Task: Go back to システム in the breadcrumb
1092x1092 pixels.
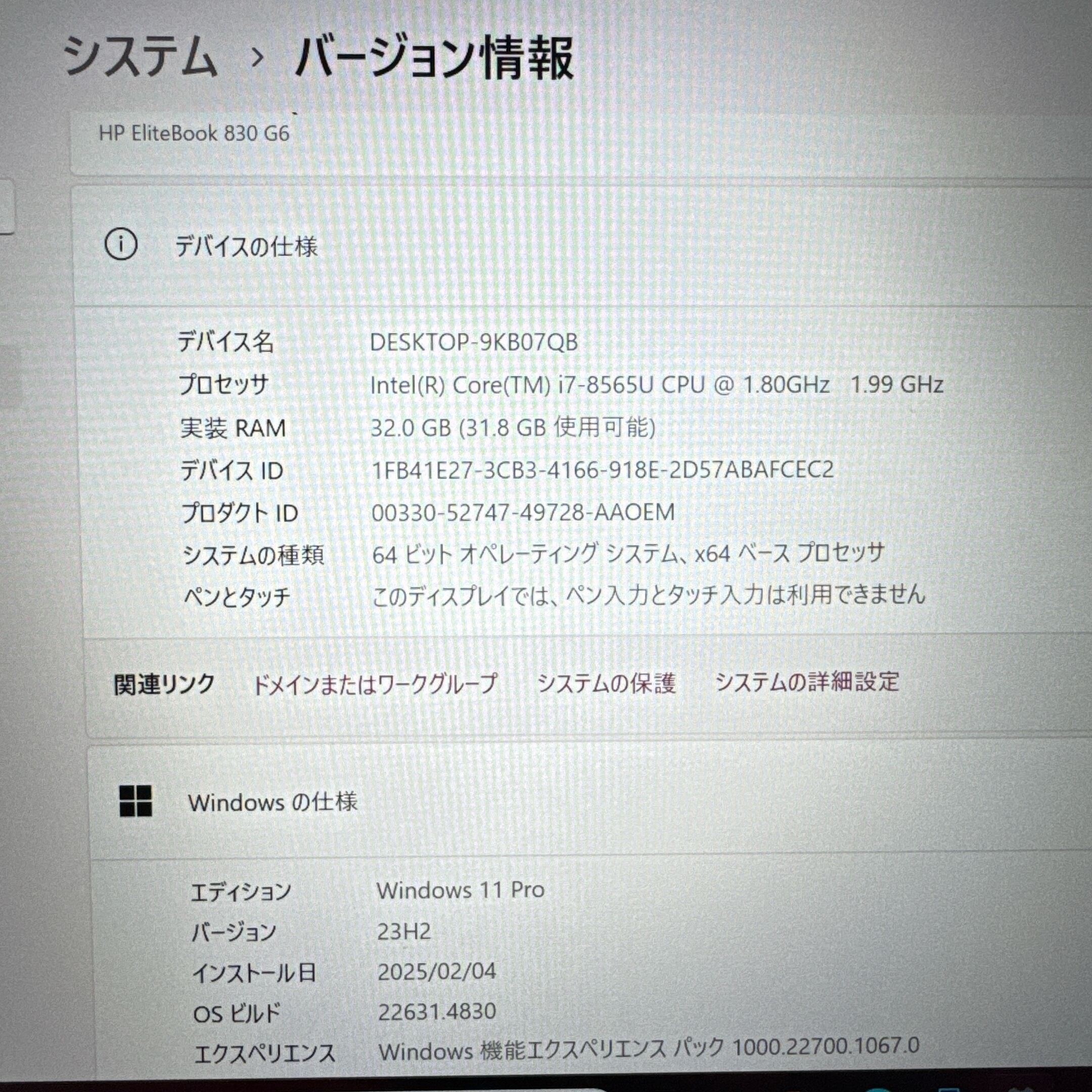Action: 140,56
